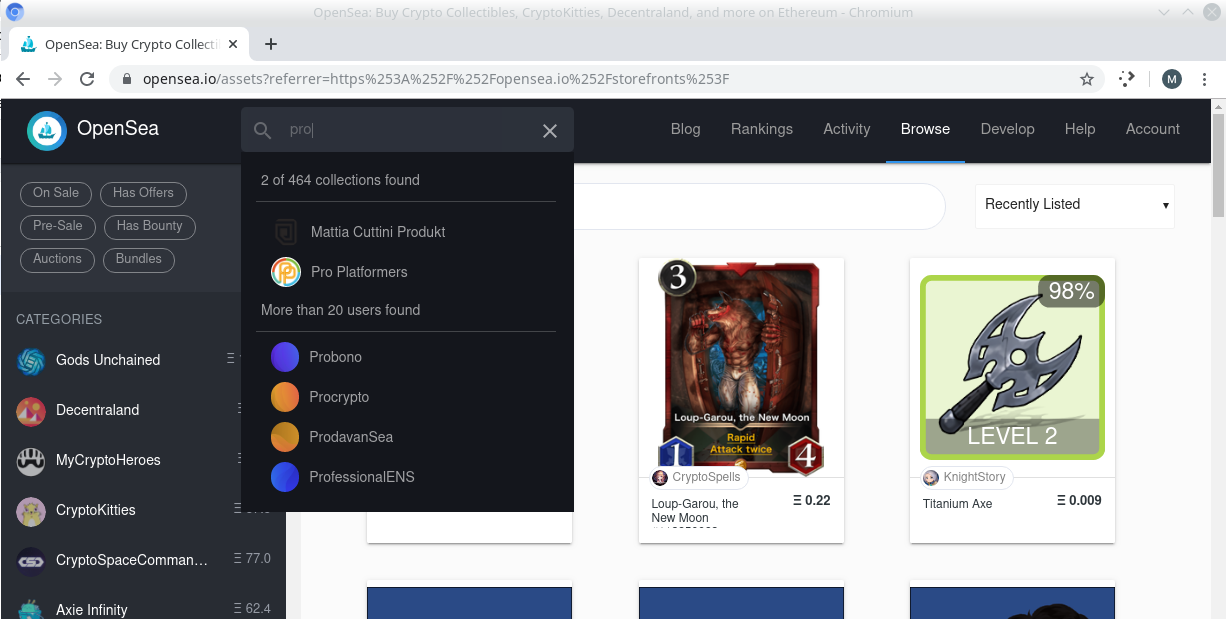Reload the page in the browser

click(87, 79)
